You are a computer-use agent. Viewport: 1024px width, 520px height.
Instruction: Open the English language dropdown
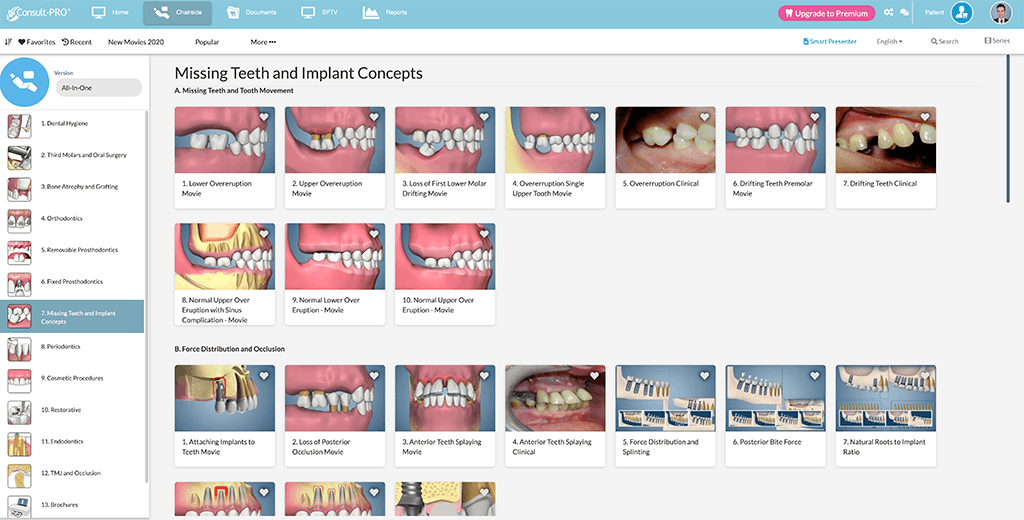click(889, 41)
